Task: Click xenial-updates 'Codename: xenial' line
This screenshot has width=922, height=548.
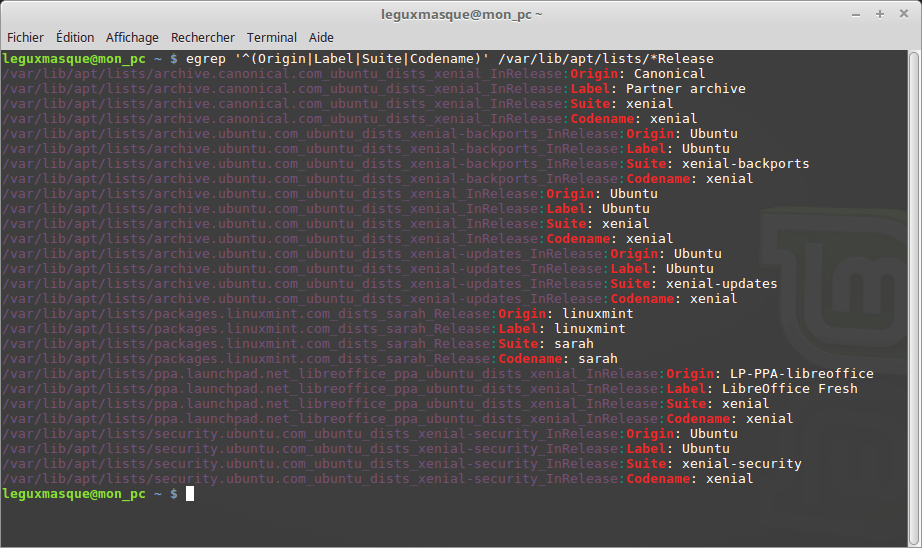Action: pos(370,299)
